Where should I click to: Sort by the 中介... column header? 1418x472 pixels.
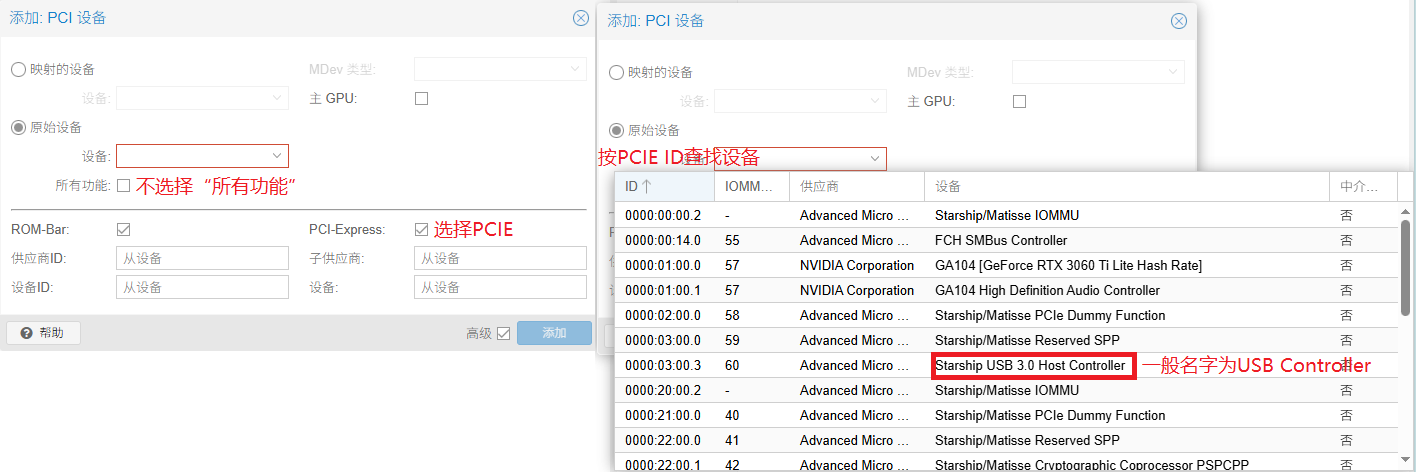tap(1363, 186)
